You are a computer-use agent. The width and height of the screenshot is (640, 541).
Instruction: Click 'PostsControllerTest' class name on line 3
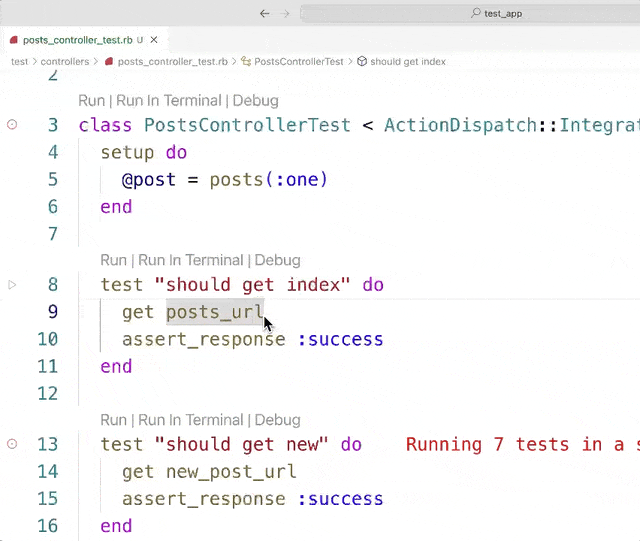click(247, 125)
